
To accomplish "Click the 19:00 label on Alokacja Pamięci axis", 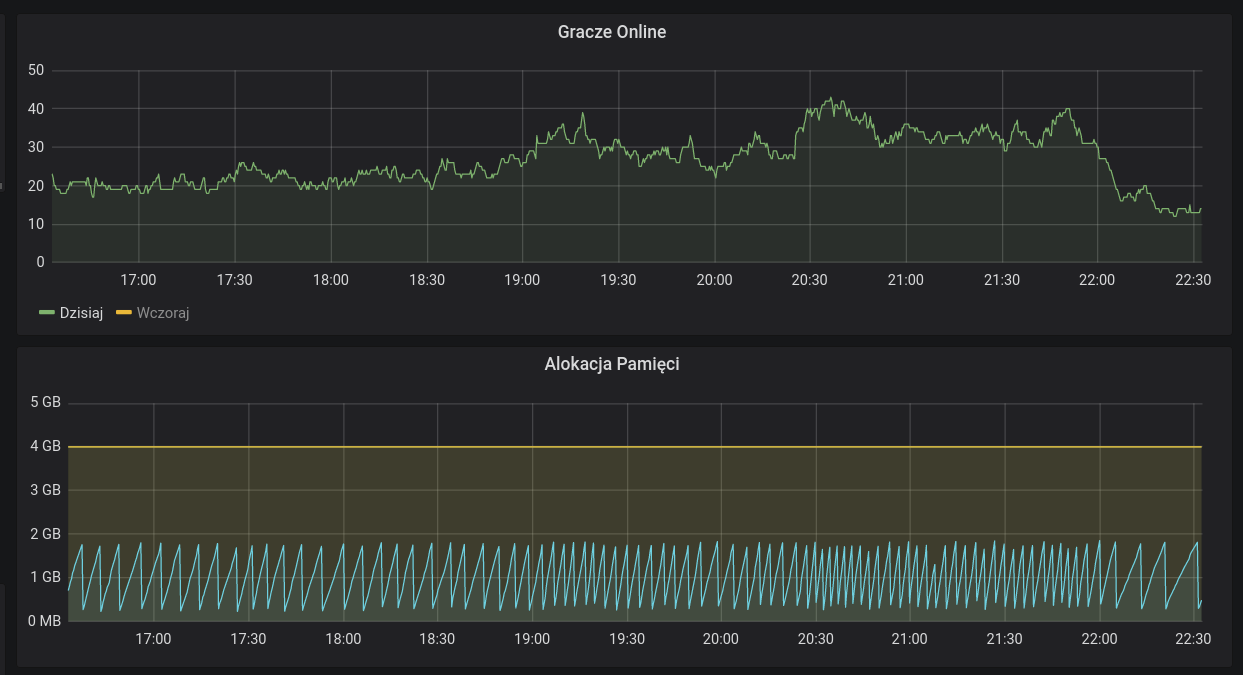I will click(x=532, y=639).
